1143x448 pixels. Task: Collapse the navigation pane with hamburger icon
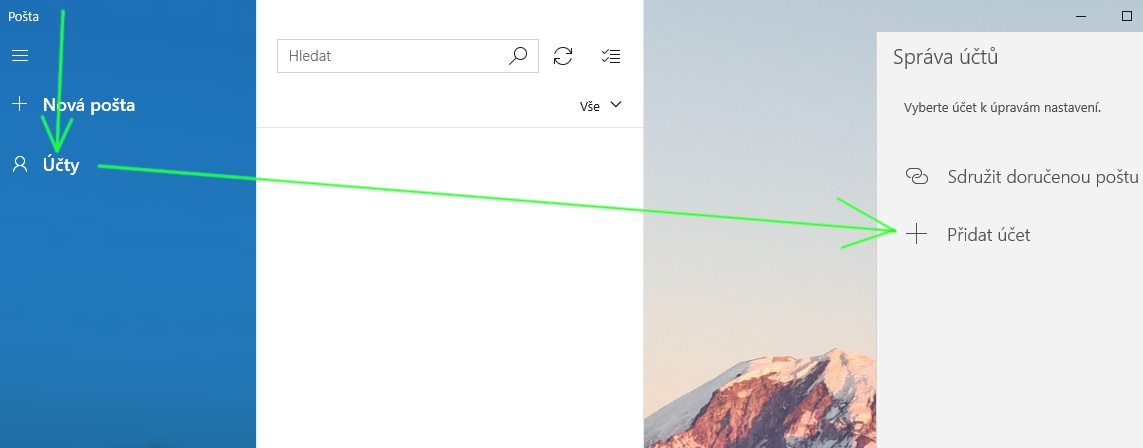tap(20, 55)
